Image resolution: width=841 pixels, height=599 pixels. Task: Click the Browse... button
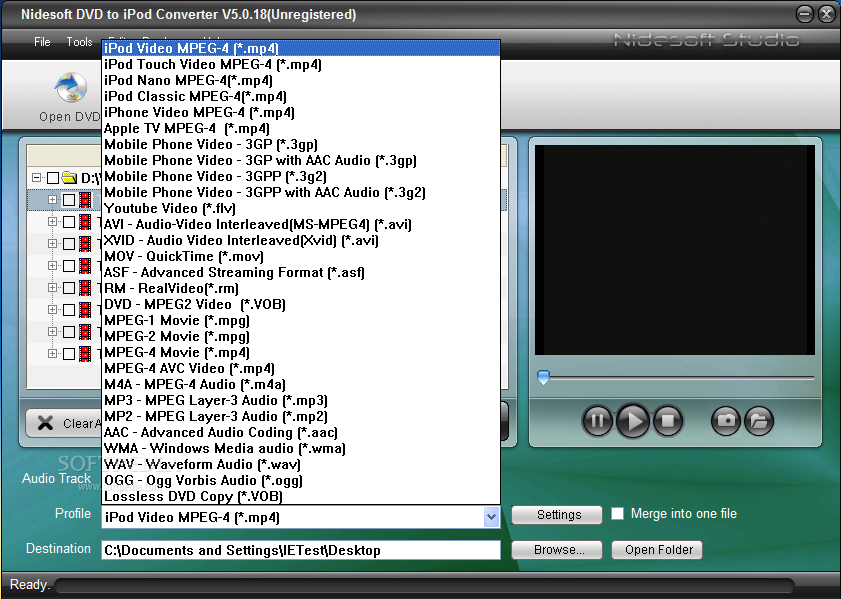click(557, 550)
